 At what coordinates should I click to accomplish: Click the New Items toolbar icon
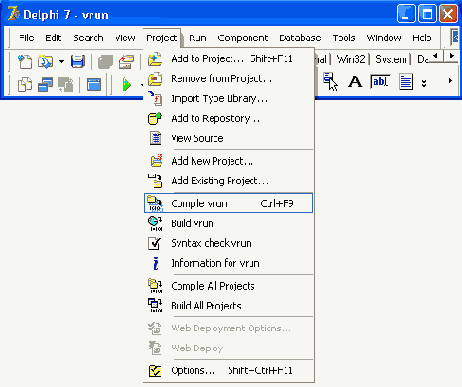tap(25, 62)
